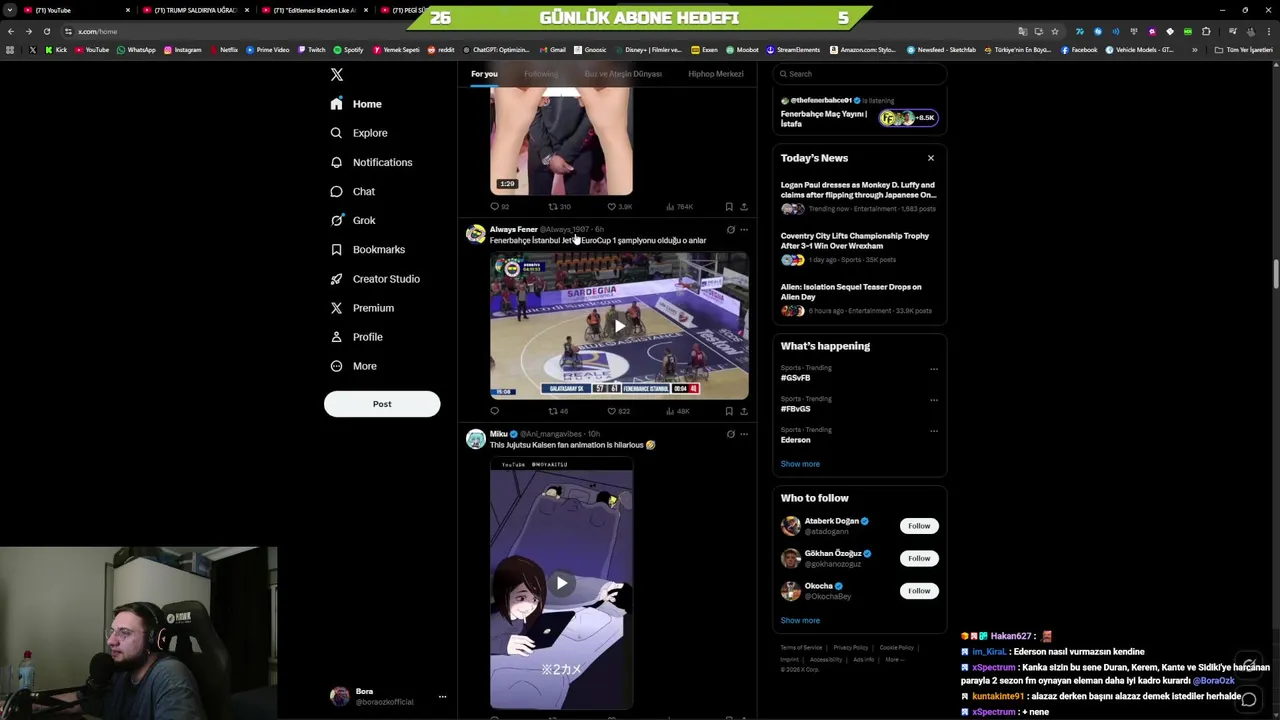
Task: Reply to the Always Fener post
Action: tap(494, 411)
